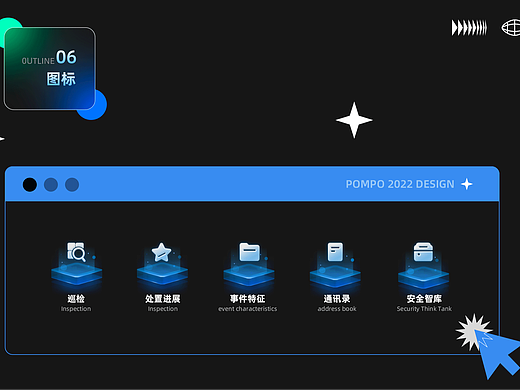Open the 事件特征 folder icon
The width and height of the screenshot is (520, 390).
tap(250, 252)
